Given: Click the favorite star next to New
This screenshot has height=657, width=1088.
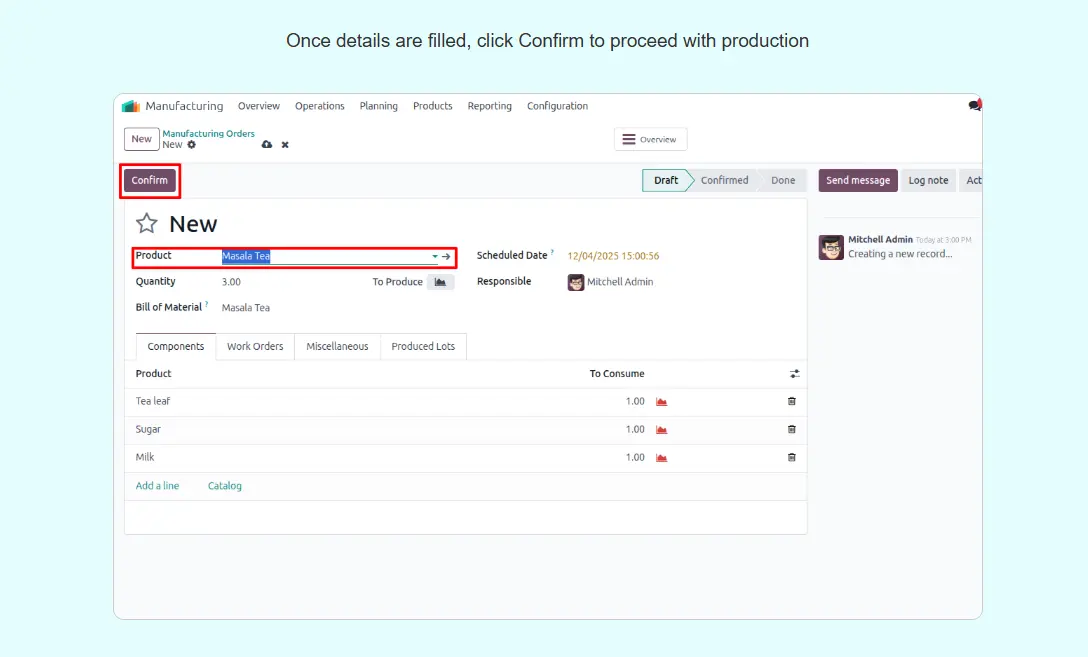Looking at the screenshot, I should pos(147,224).
